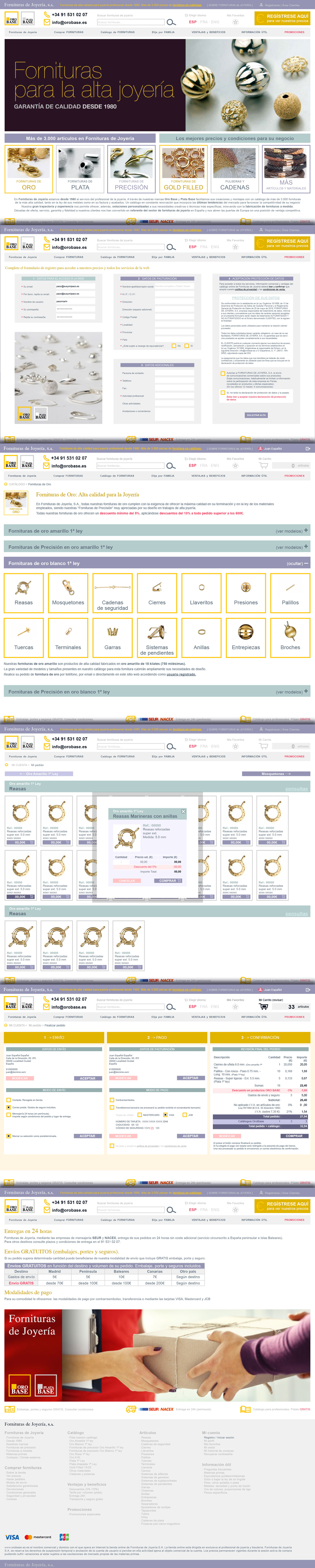Select Cadenas de seguridad icon
The image size is (315, 1568).
tap(113, 592)
